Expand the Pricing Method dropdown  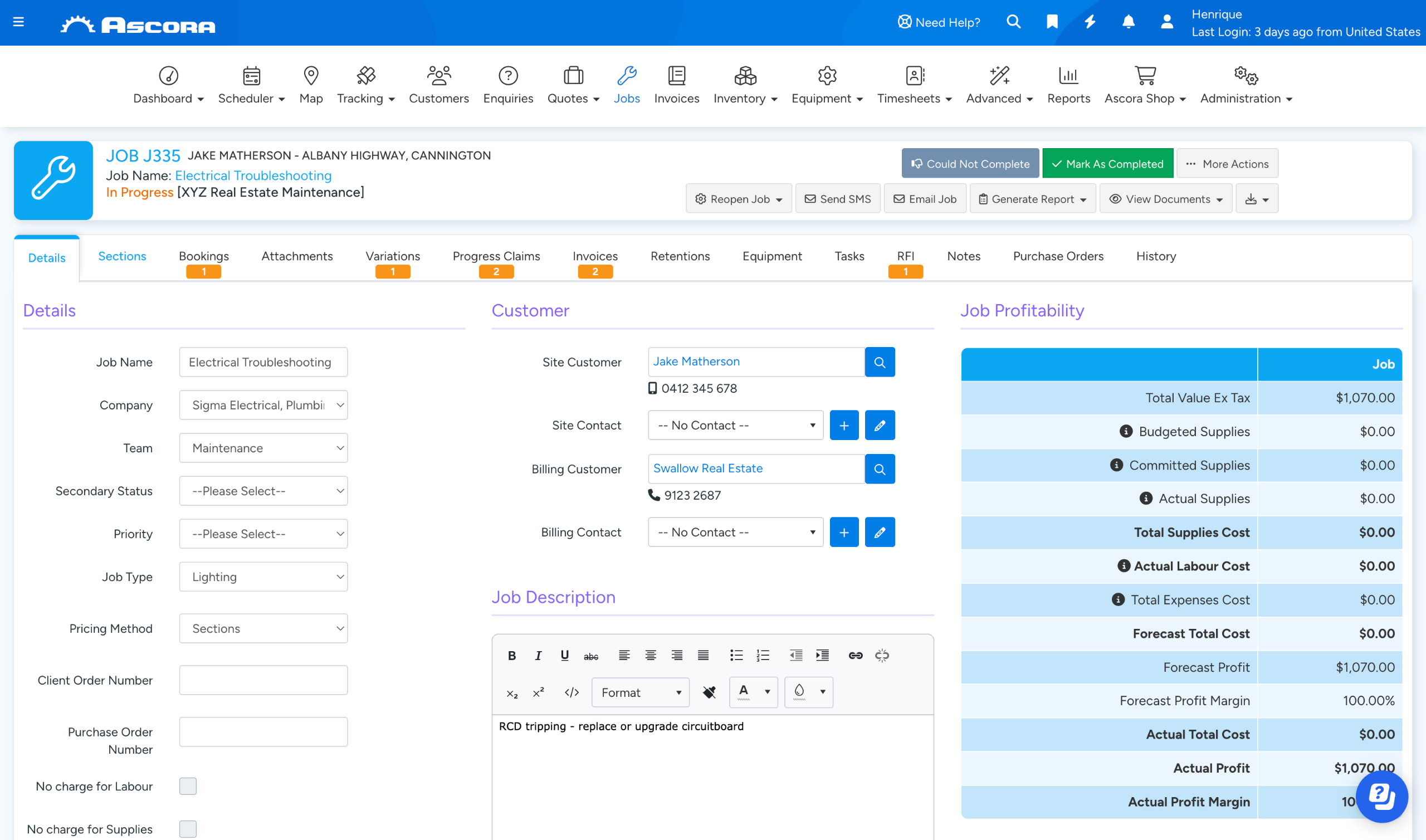pos(263,628)
